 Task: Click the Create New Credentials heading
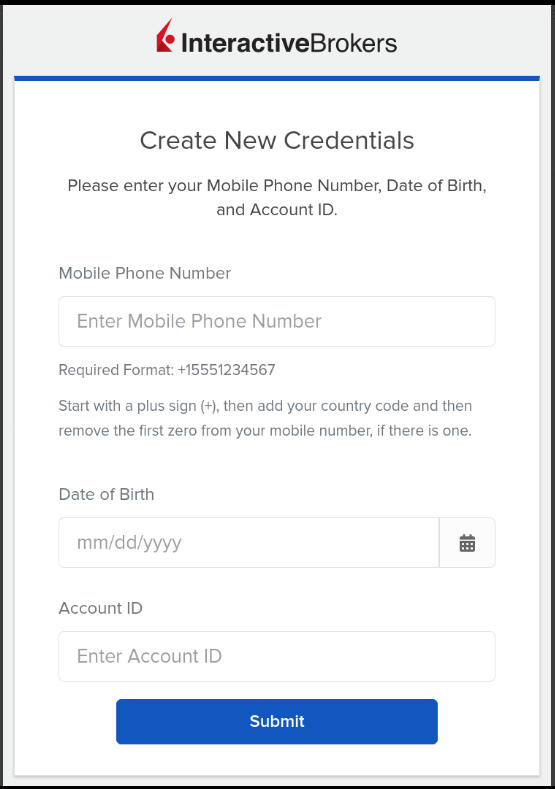point(277,140)
